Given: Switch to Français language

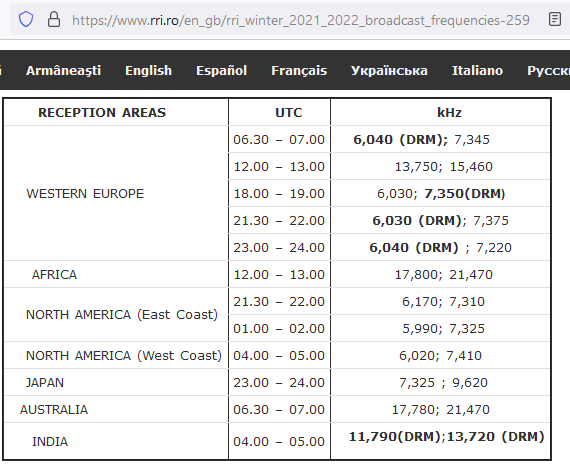Looking at the screenshot, I should [x=299, y=71].
